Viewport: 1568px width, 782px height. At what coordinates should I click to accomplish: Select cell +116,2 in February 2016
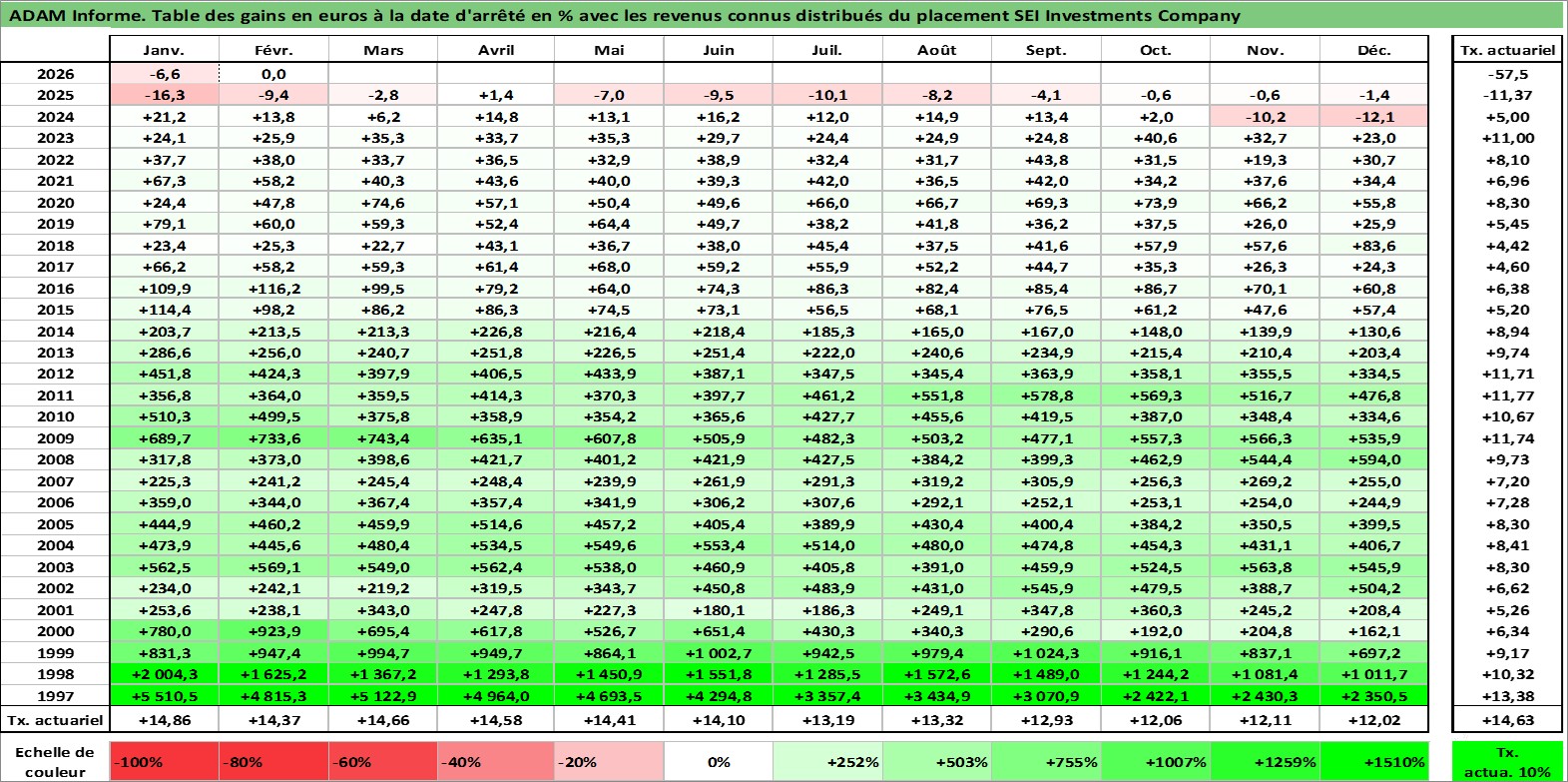[273, 289]
